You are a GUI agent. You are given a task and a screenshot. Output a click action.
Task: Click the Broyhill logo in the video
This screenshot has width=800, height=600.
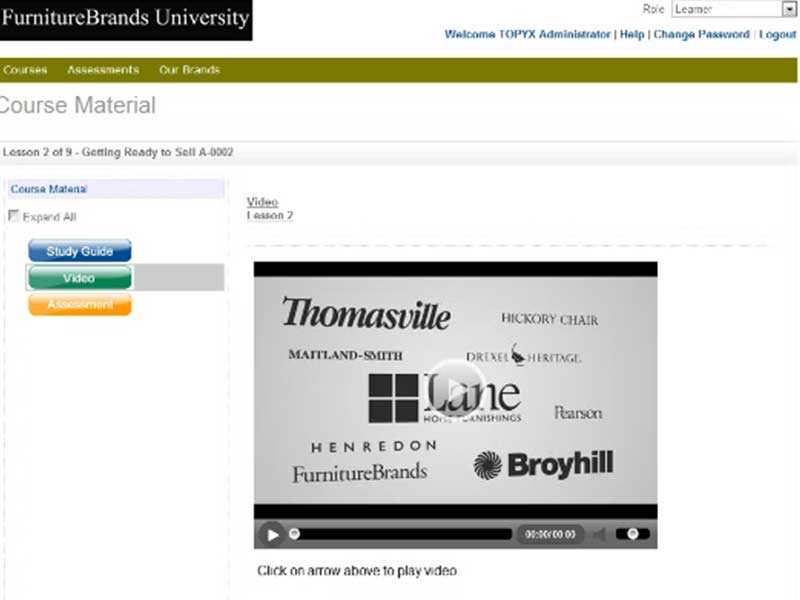(x=543, y=464)
